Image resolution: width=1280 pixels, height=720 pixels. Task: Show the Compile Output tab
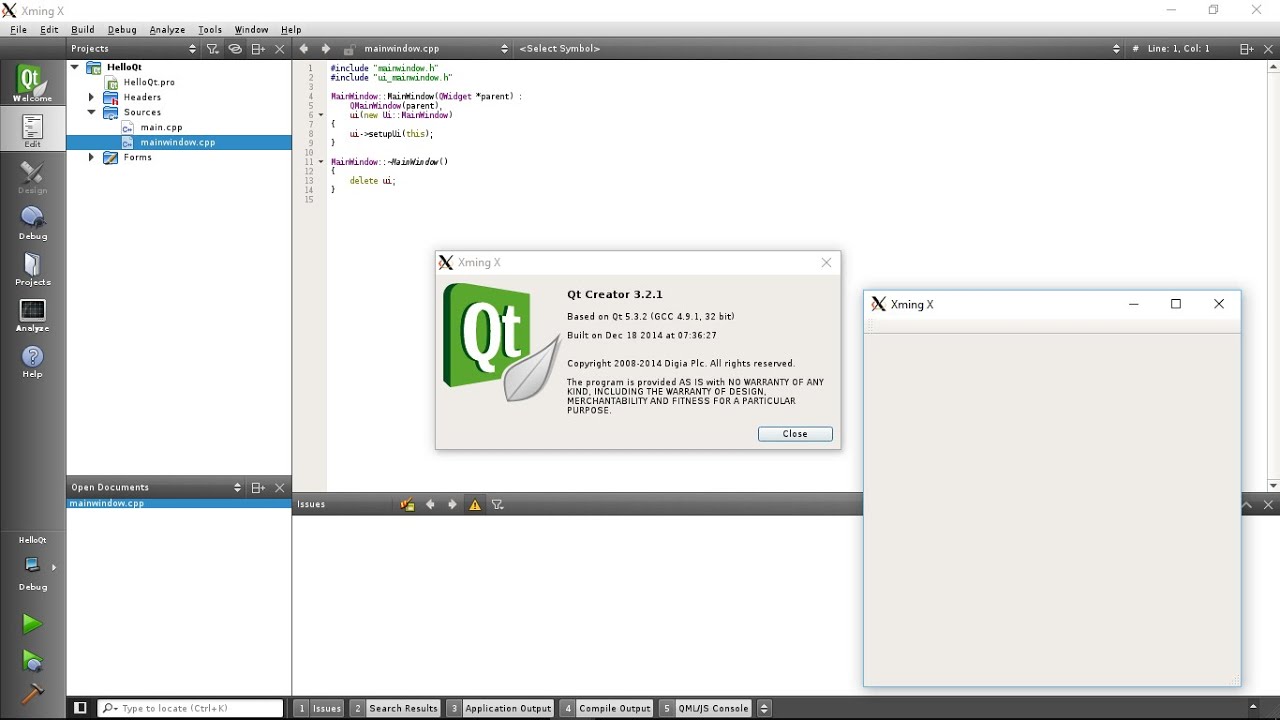tap(607, 708)
